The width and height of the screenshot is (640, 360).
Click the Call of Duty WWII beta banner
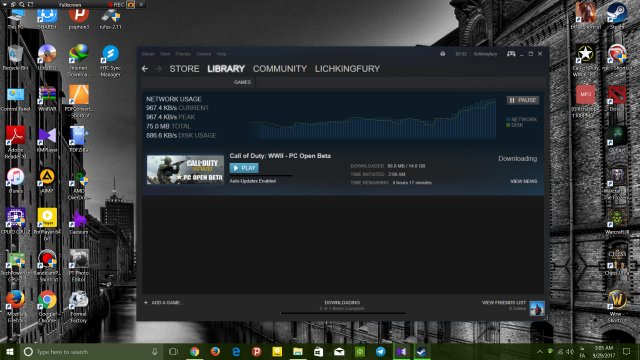[185, 169]
